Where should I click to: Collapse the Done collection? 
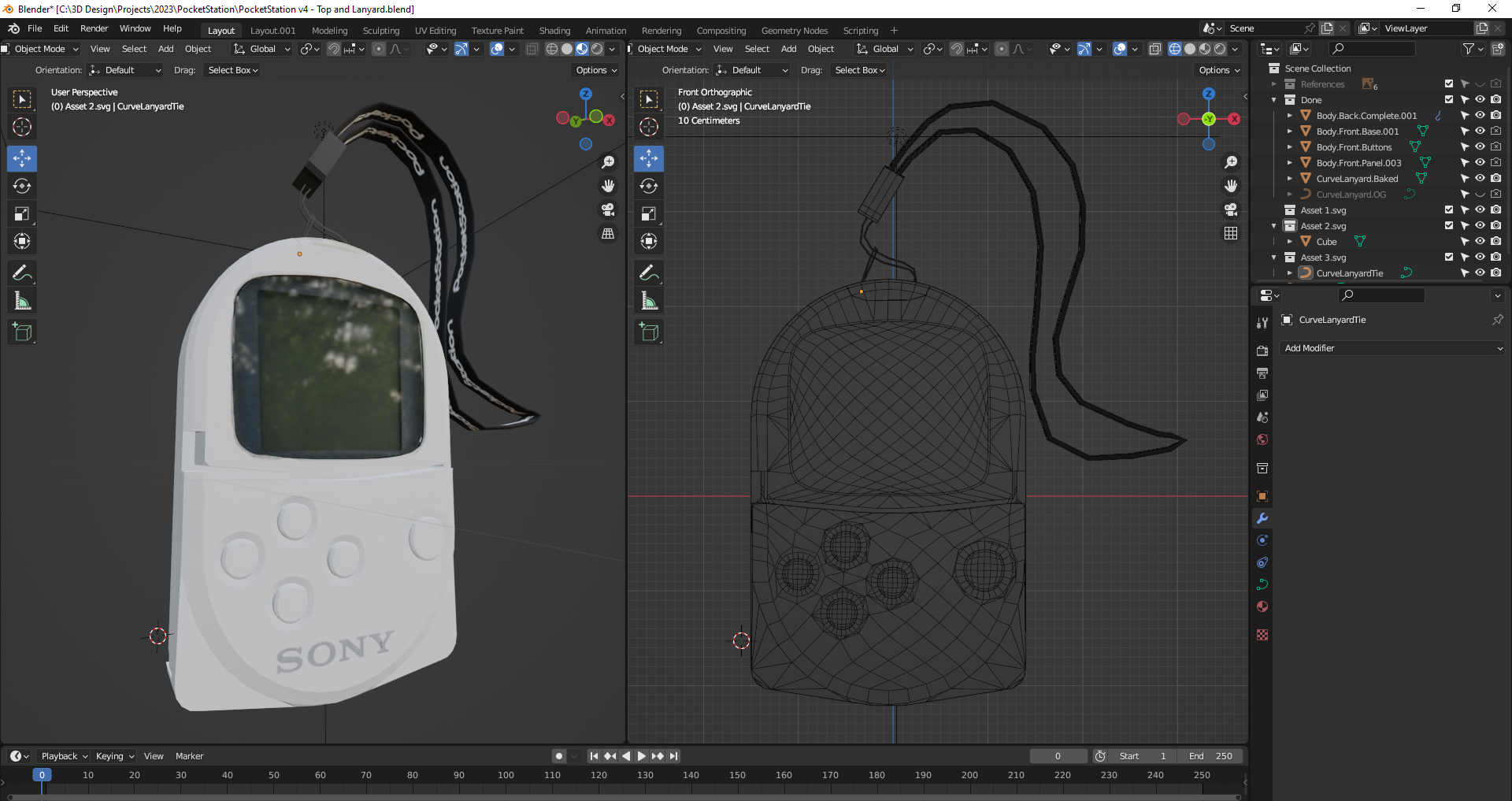click(1274, 99)
